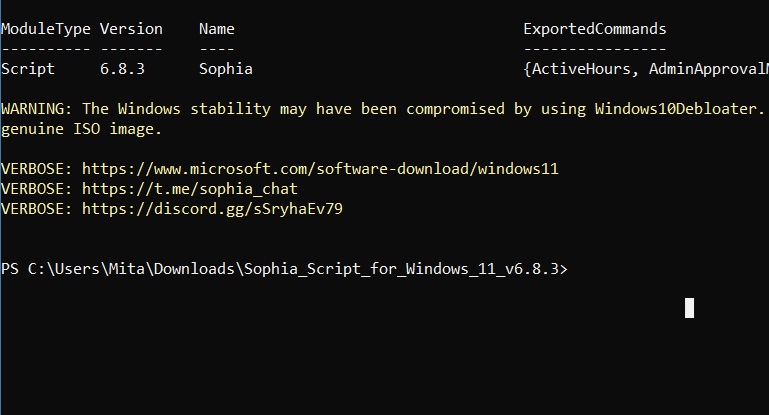The width and height of the screenshot is (769, 415).
Task: Click the ExportedCommands column header
Action: point(594,29)
